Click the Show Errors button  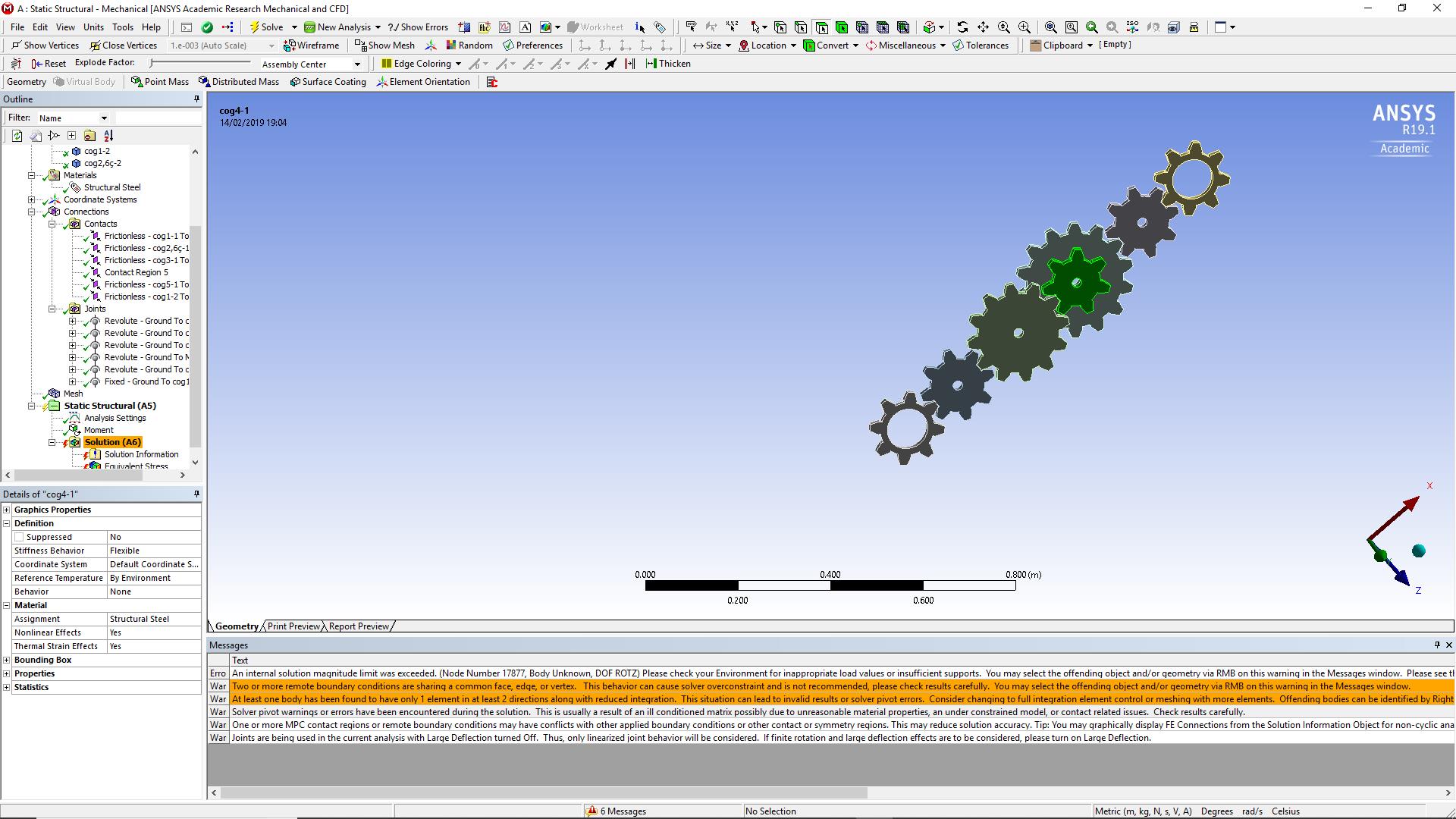(x=418, y=27)
